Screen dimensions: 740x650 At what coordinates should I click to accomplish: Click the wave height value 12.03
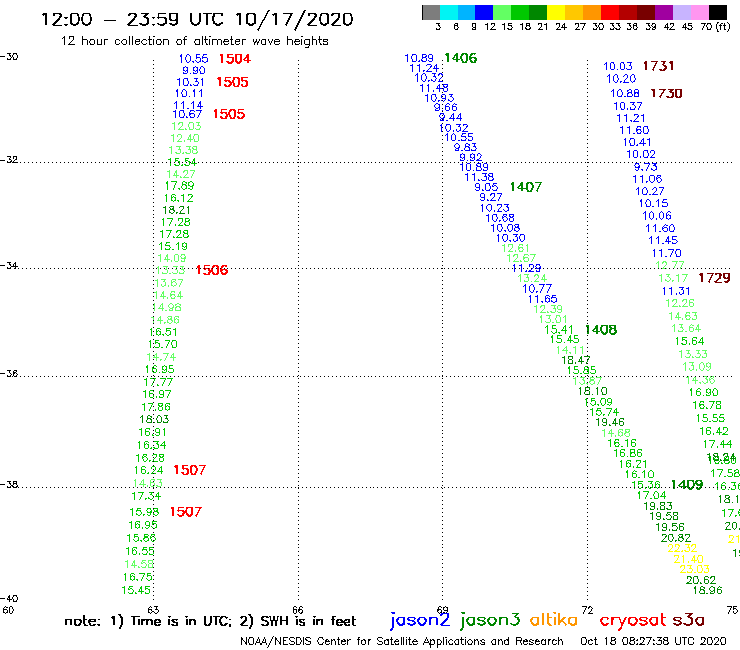coord(186,126)
